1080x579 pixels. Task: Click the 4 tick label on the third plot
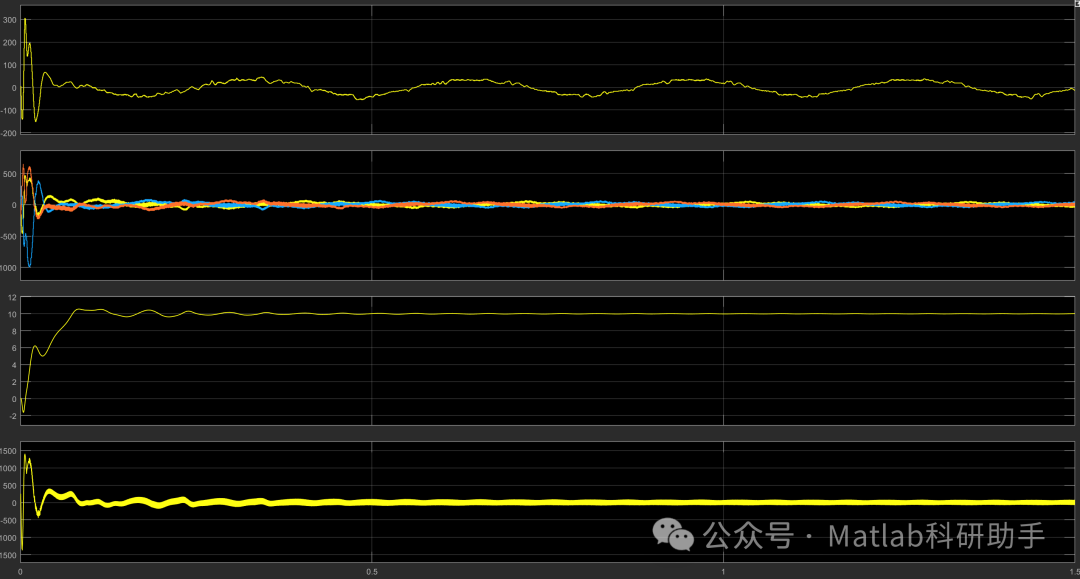pyautogui.click(x=14, y=366)
